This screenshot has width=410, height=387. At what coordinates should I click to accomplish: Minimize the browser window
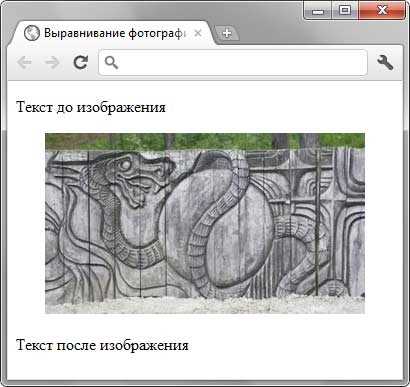(x=318, y=11)
